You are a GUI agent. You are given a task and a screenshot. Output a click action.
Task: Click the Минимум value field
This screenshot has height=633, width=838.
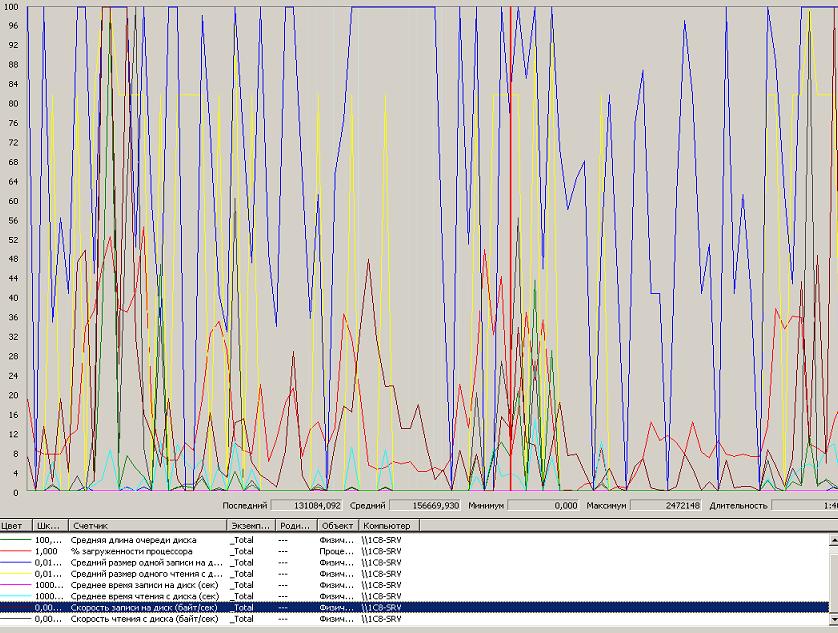543,506
